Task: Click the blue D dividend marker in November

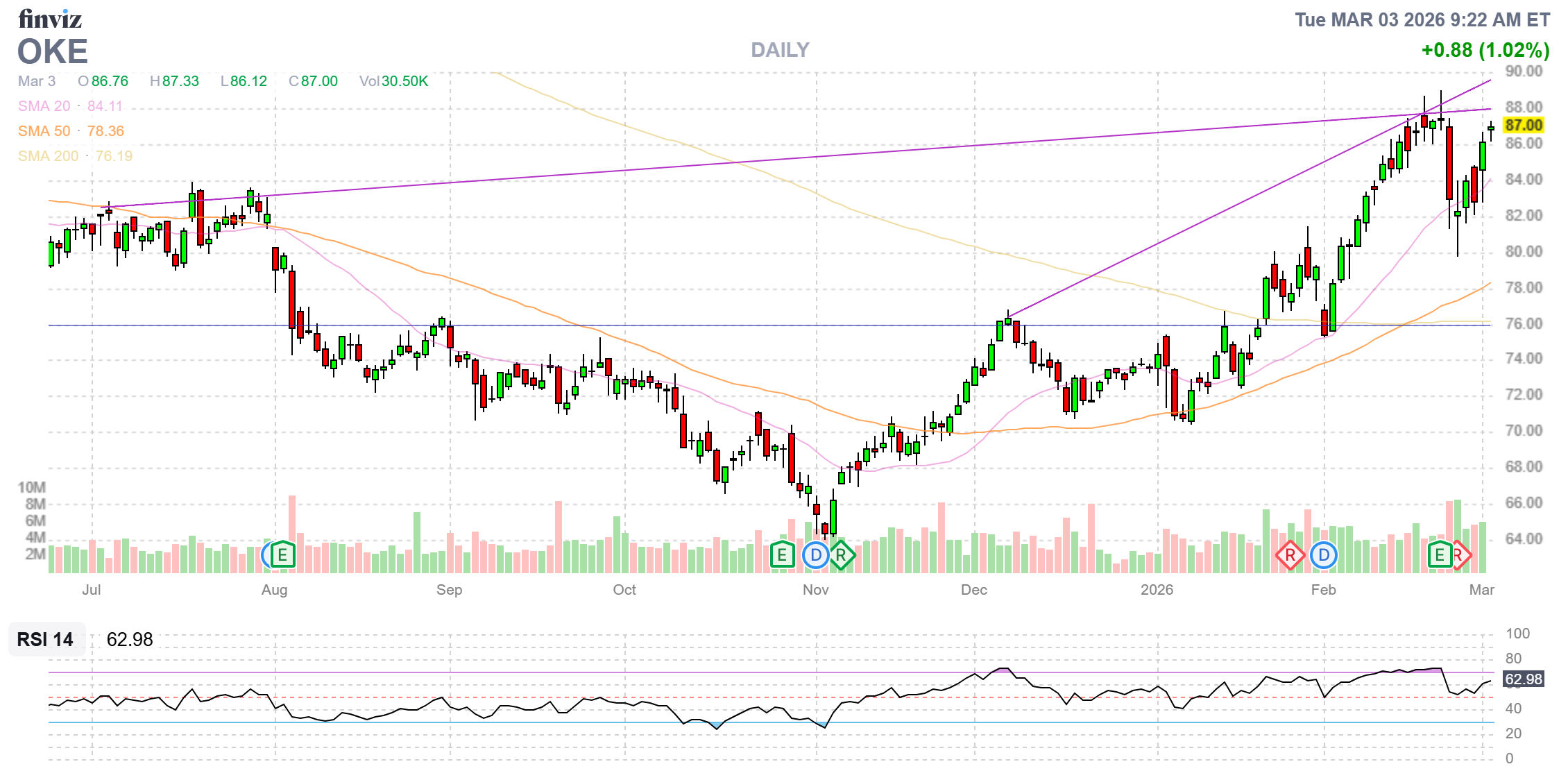Action: coord(815,555)
